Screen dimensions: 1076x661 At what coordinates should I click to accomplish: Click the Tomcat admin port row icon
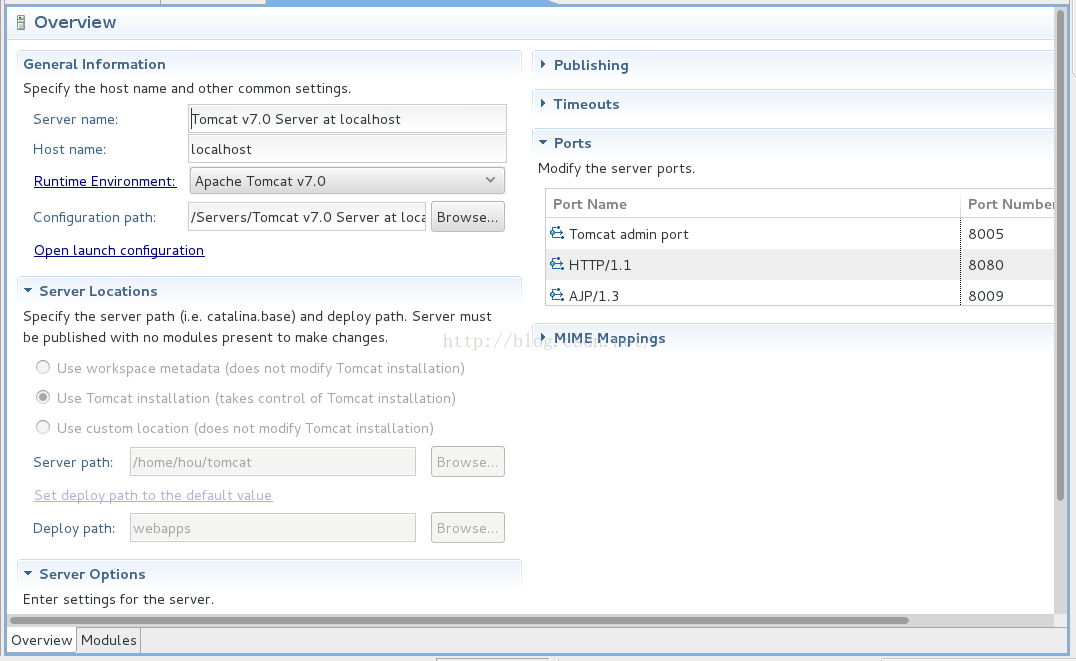pos(557,233)
